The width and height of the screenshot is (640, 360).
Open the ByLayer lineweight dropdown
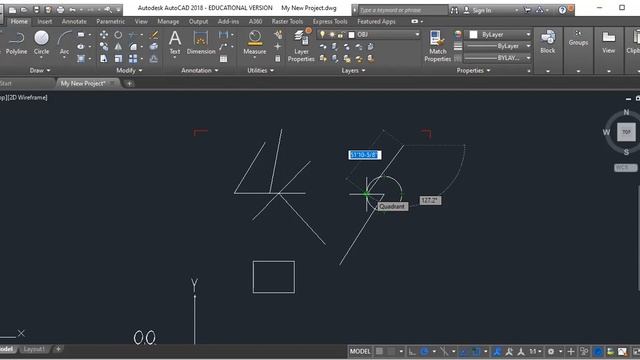[x=528, y=46]
